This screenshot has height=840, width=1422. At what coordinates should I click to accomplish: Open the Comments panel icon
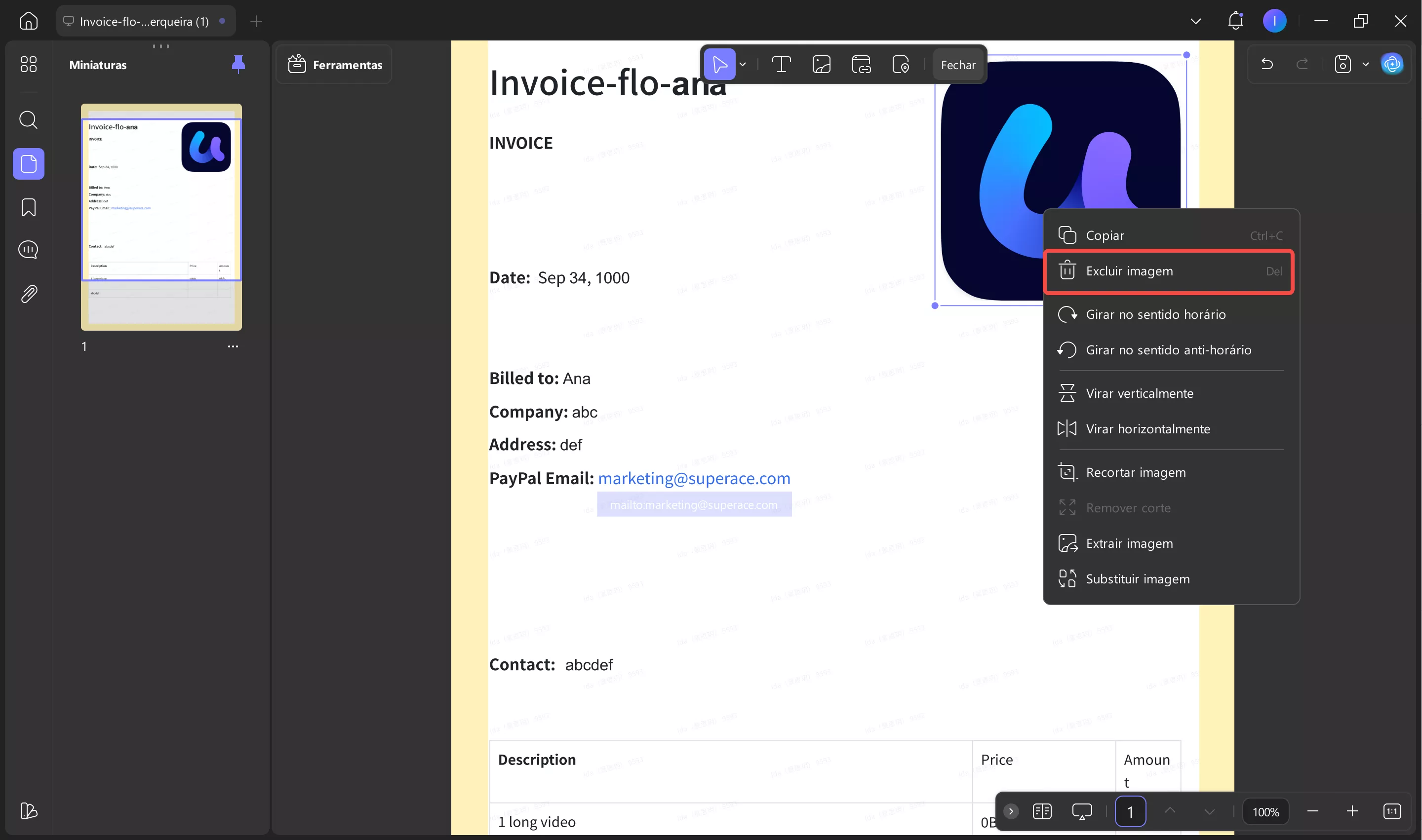[x=28, y=250]
